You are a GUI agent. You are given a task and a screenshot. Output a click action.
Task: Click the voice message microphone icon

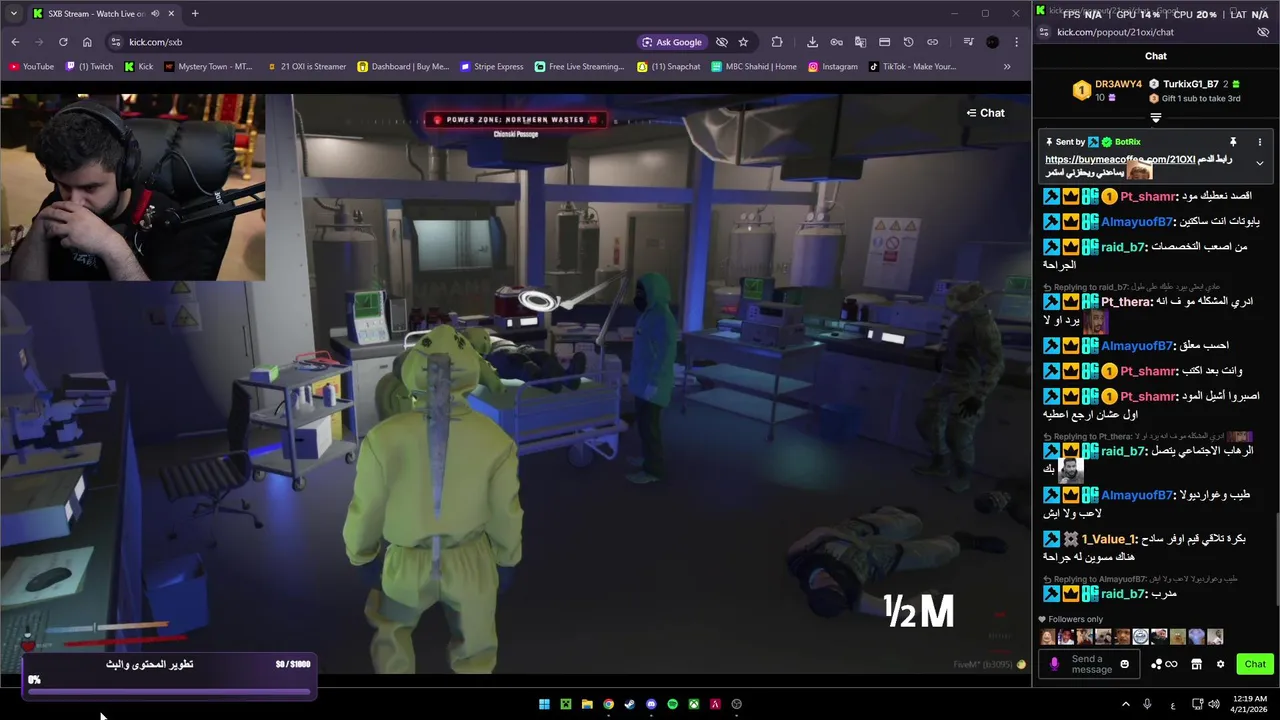coord(1054,664)
